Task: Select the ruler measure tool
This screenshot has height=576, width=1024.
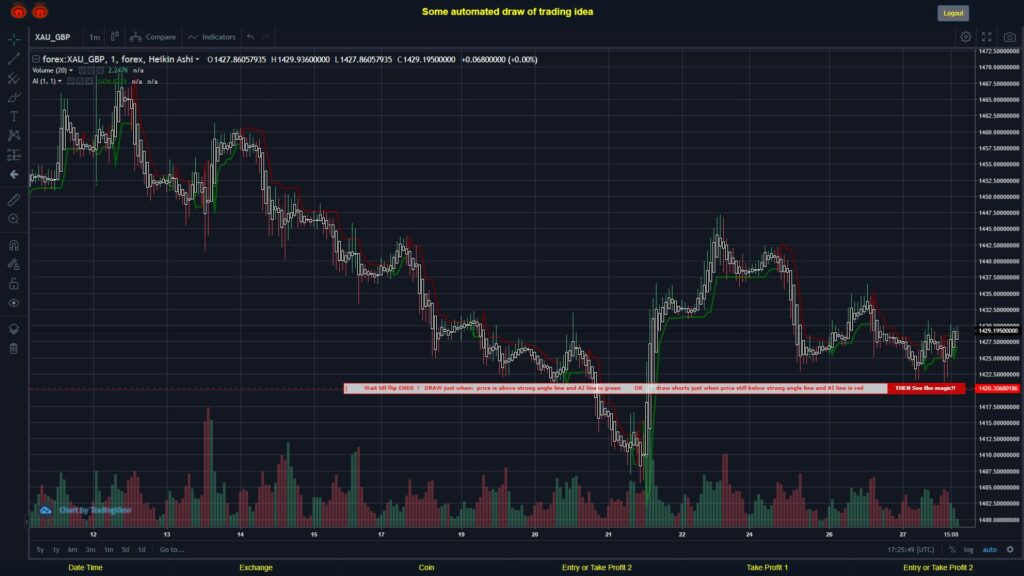Action: tap(14, 200)
